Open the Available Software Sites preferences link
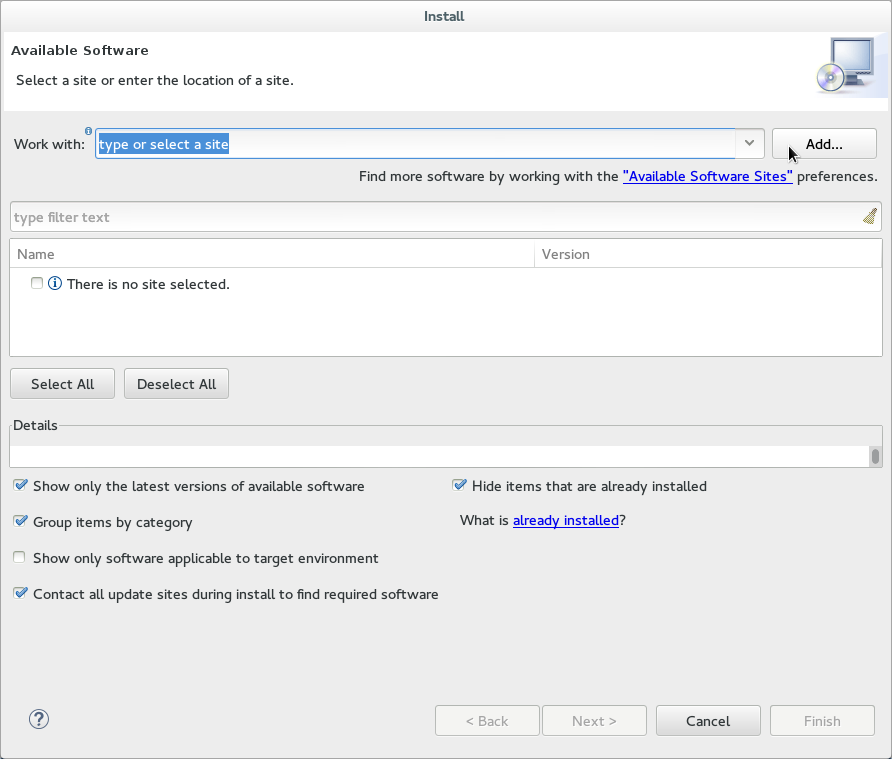 708,176
